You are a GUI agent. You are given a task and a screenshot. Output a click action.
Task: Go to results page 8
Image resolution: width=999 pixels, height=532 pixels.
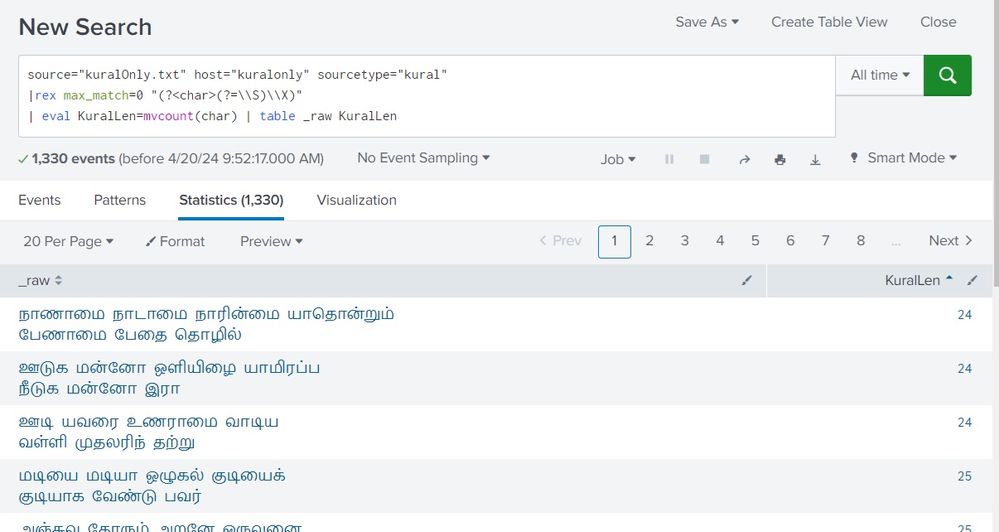tap(861, 241)
